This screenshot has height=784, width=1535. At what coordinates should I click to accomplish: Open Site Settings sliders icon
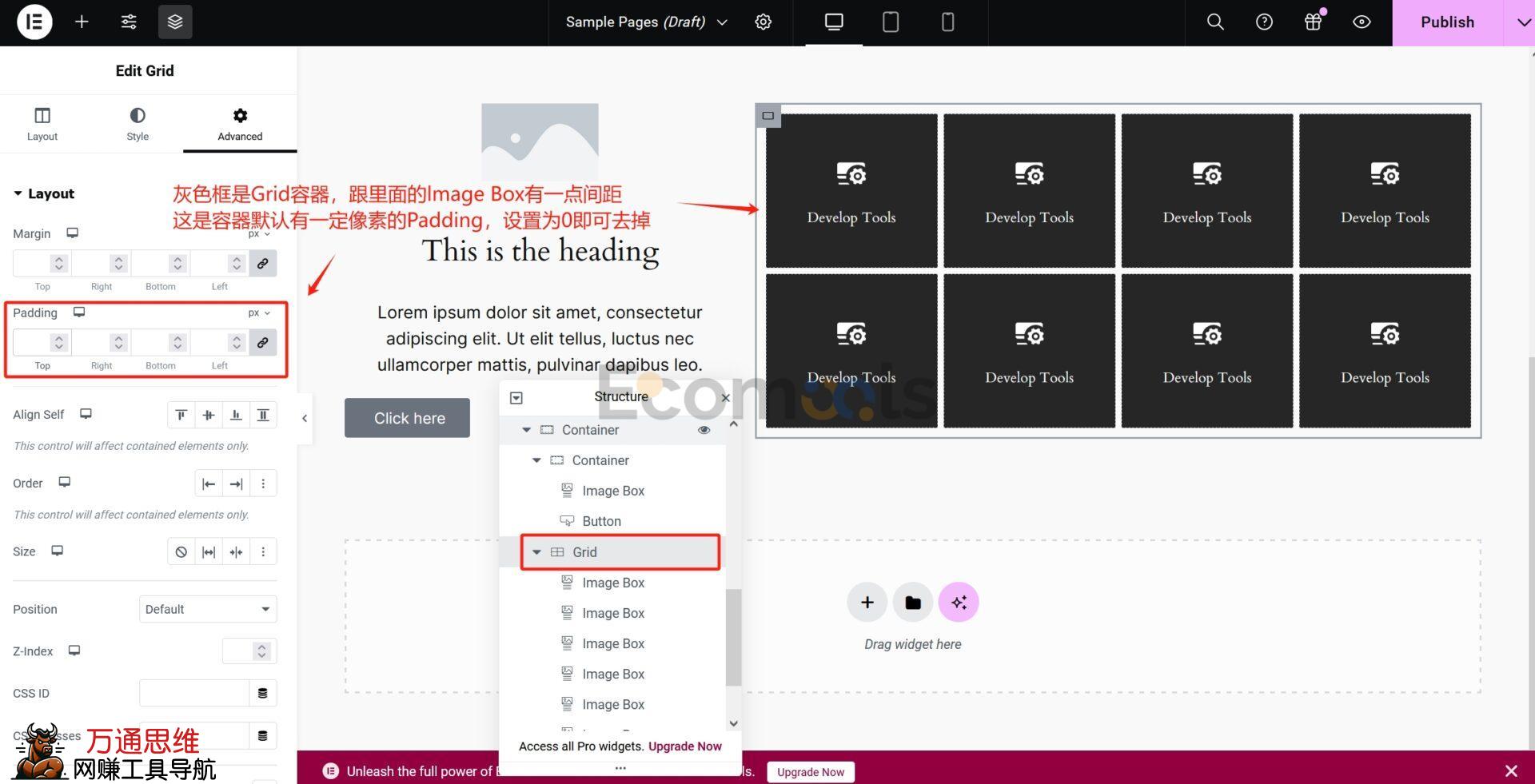tap(129, 22)
